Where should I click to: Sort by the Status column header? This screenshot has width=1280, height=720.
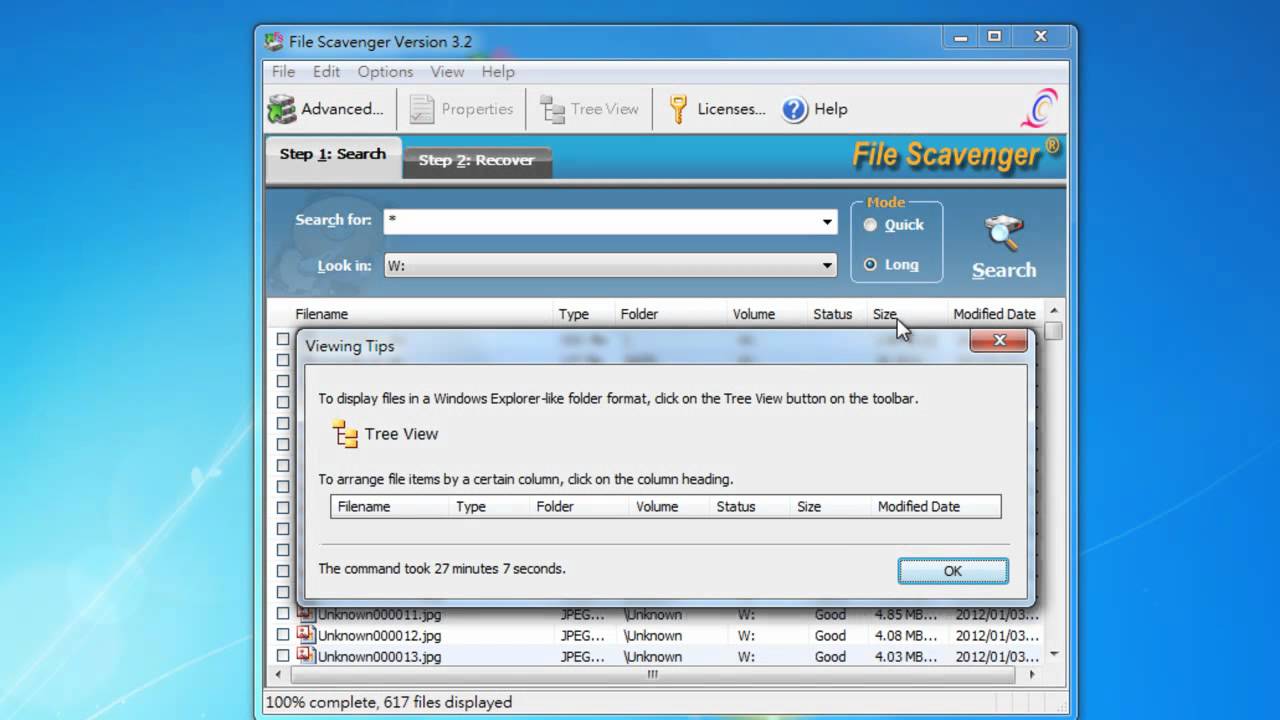pyautogui.click(x=838, y=314)
